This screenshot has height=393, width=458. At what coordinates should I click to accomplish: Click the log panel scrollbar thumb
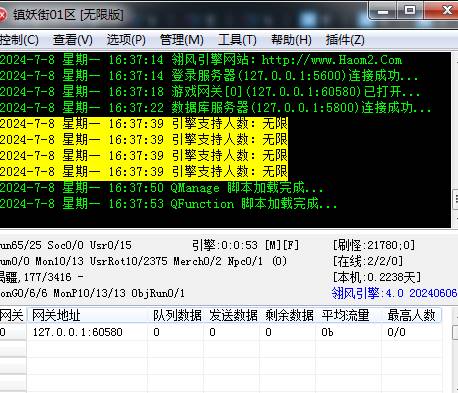455,199
